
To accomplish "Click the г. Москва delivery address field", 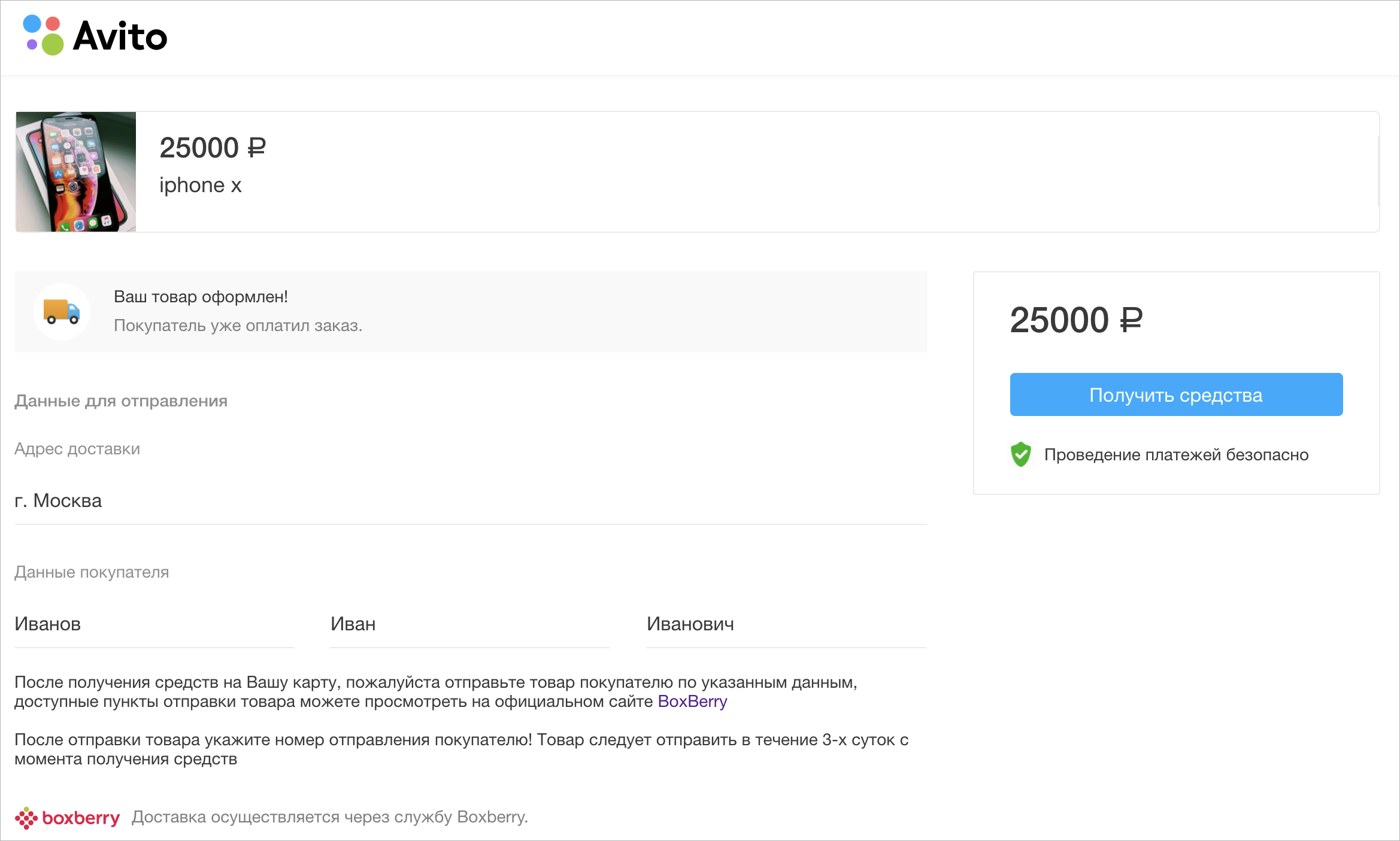I will (x=471, y=500).
